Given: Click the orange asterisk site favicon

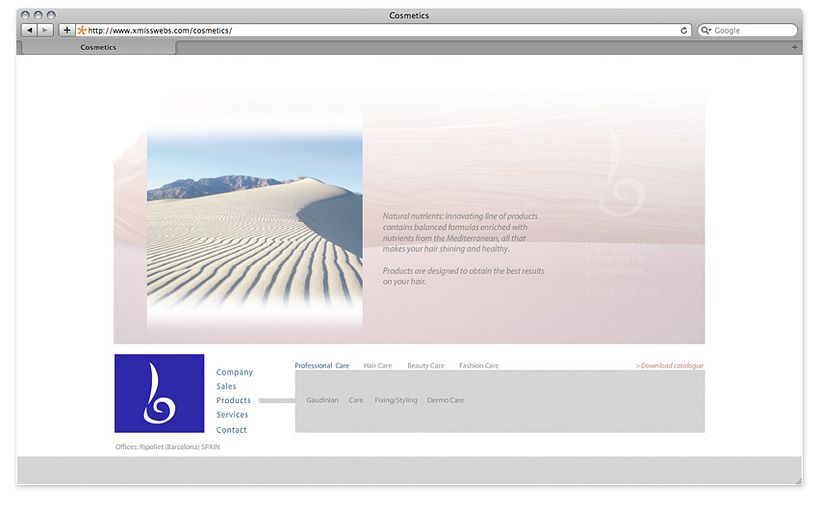Looking at the screenshot, I should click(82, 30).
